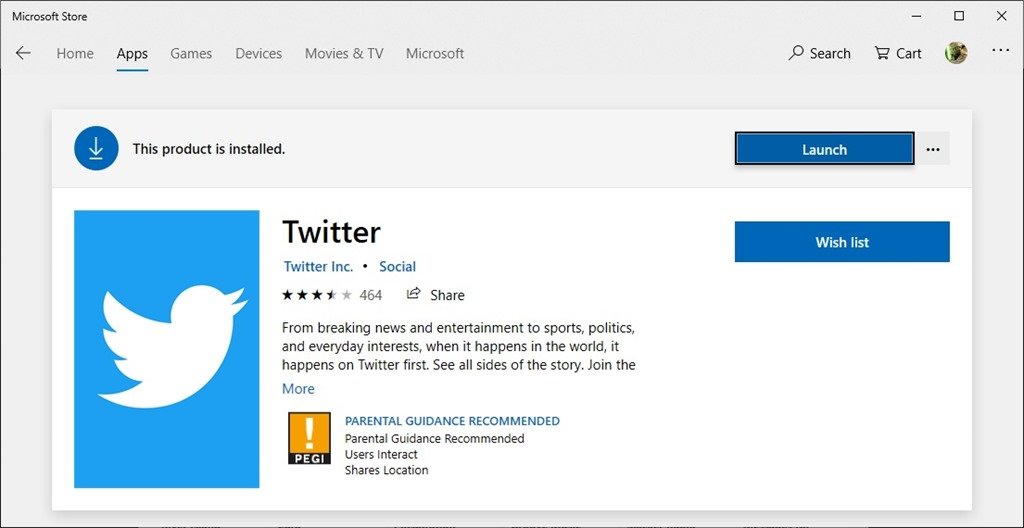Click the 'Shares Location' text
Screen dimensions: 1024x528
[386, 470]
